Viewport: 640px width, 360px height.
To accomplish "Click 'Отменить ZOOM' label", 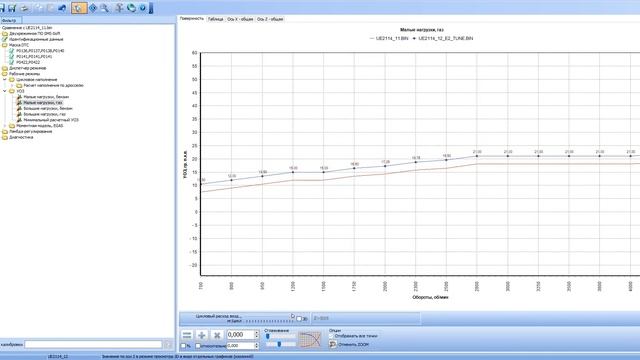I will click(x=353, y=344).
